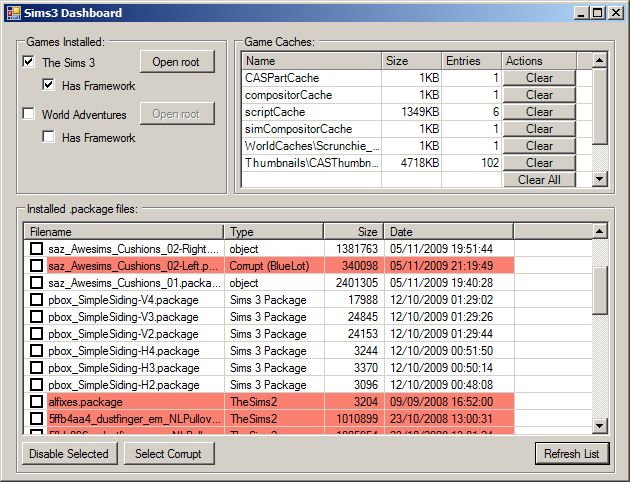Viewport: 630px width, 482px height.
Task: Clear the simCompositorCache entry
Action: pyautogui.click(x=539, y=129)
